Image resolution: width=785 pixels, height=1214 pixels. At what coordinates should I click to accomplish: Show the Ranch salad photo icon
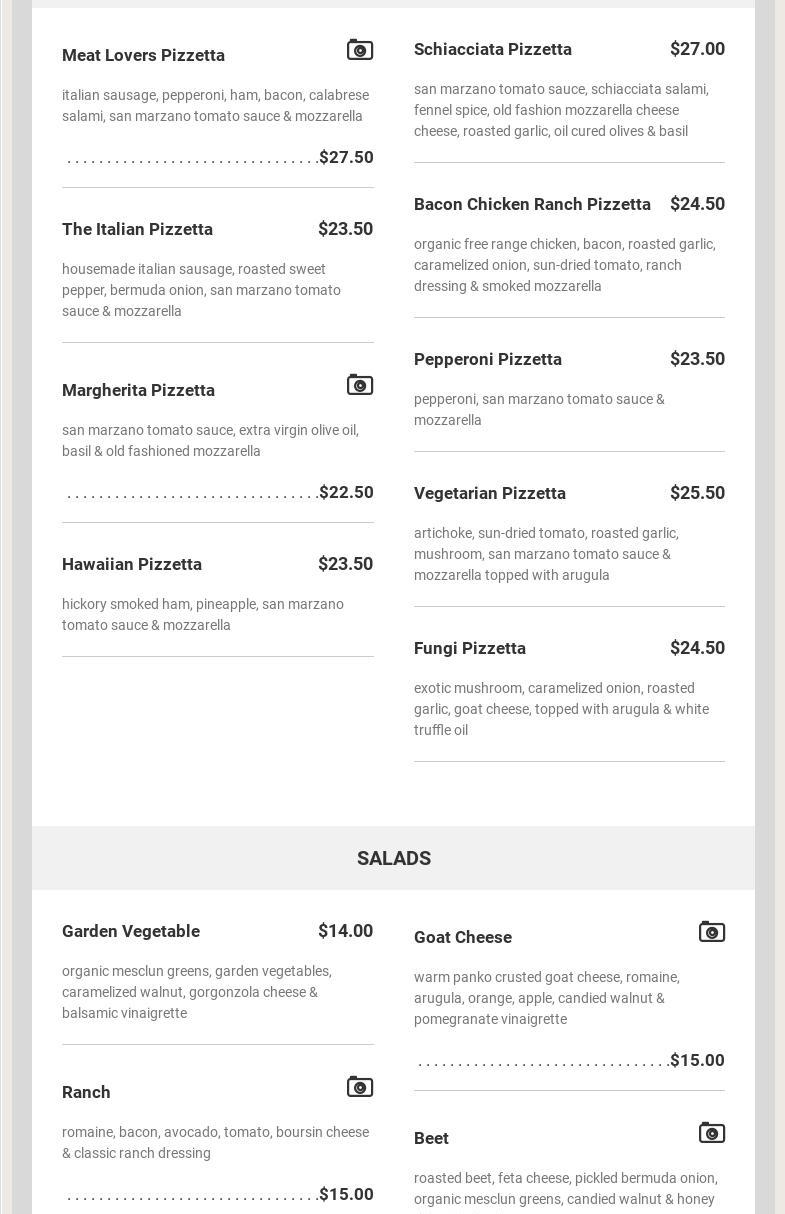(x=360, y=1087)
